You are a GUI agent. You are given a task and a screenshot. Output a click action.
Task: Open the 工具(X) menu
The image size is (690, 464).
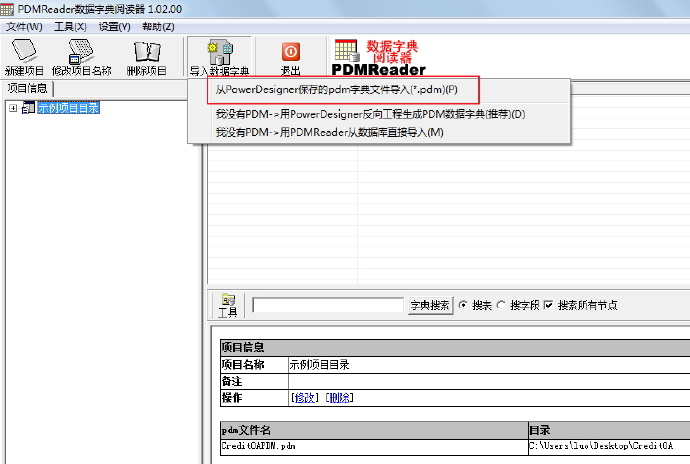(x=70, y=27)
